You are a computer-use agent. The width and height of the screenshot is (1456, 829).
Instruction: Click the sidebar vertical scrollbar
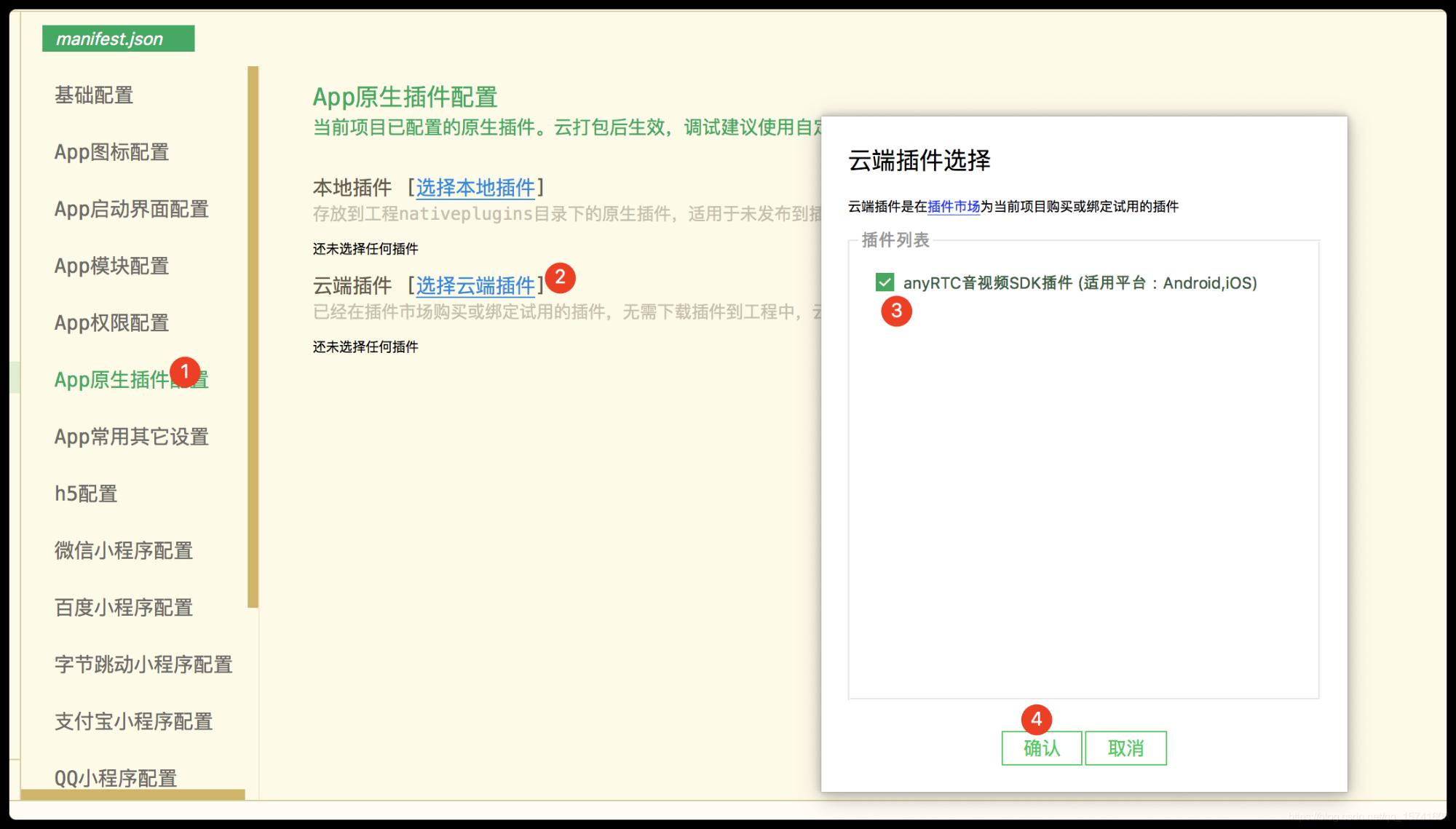[x=253, y=337]
